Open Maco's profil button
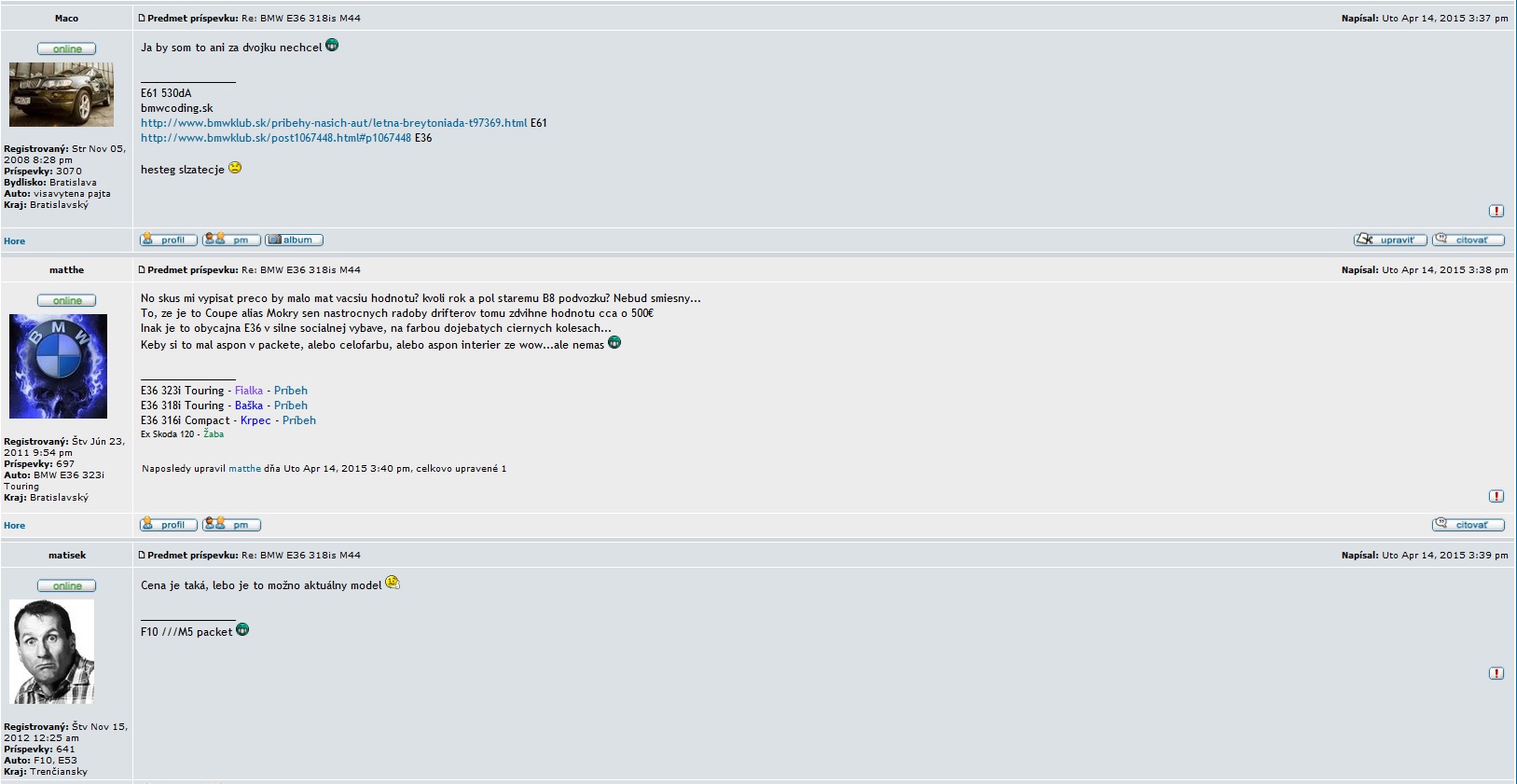Screen dimensions: 1517x784 coord(169,240)
